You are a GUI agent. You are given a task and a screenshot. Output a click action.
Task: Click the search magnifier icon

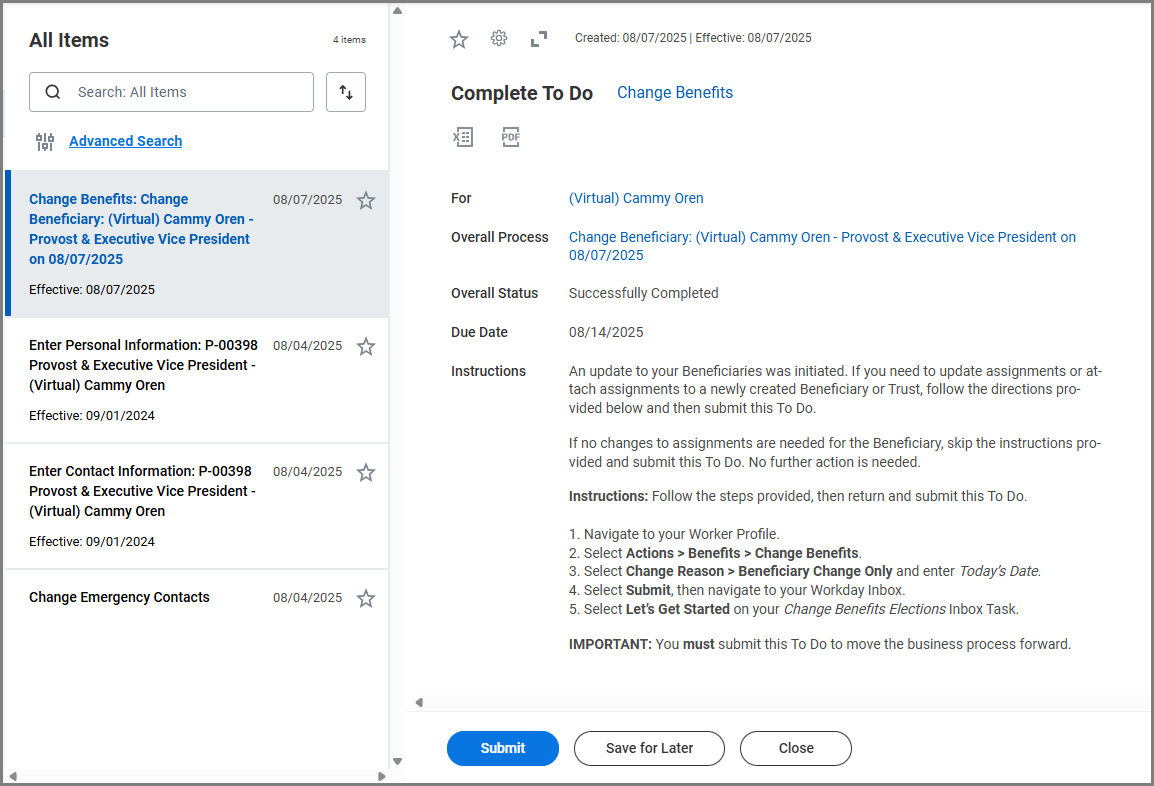tap(53, 92)
